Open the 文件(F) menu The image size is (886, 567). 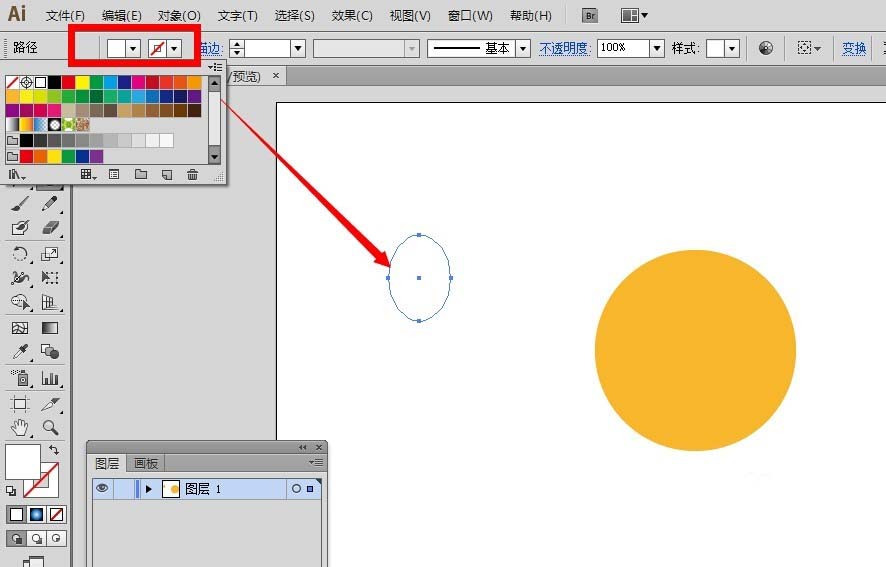tap(65, 16)
